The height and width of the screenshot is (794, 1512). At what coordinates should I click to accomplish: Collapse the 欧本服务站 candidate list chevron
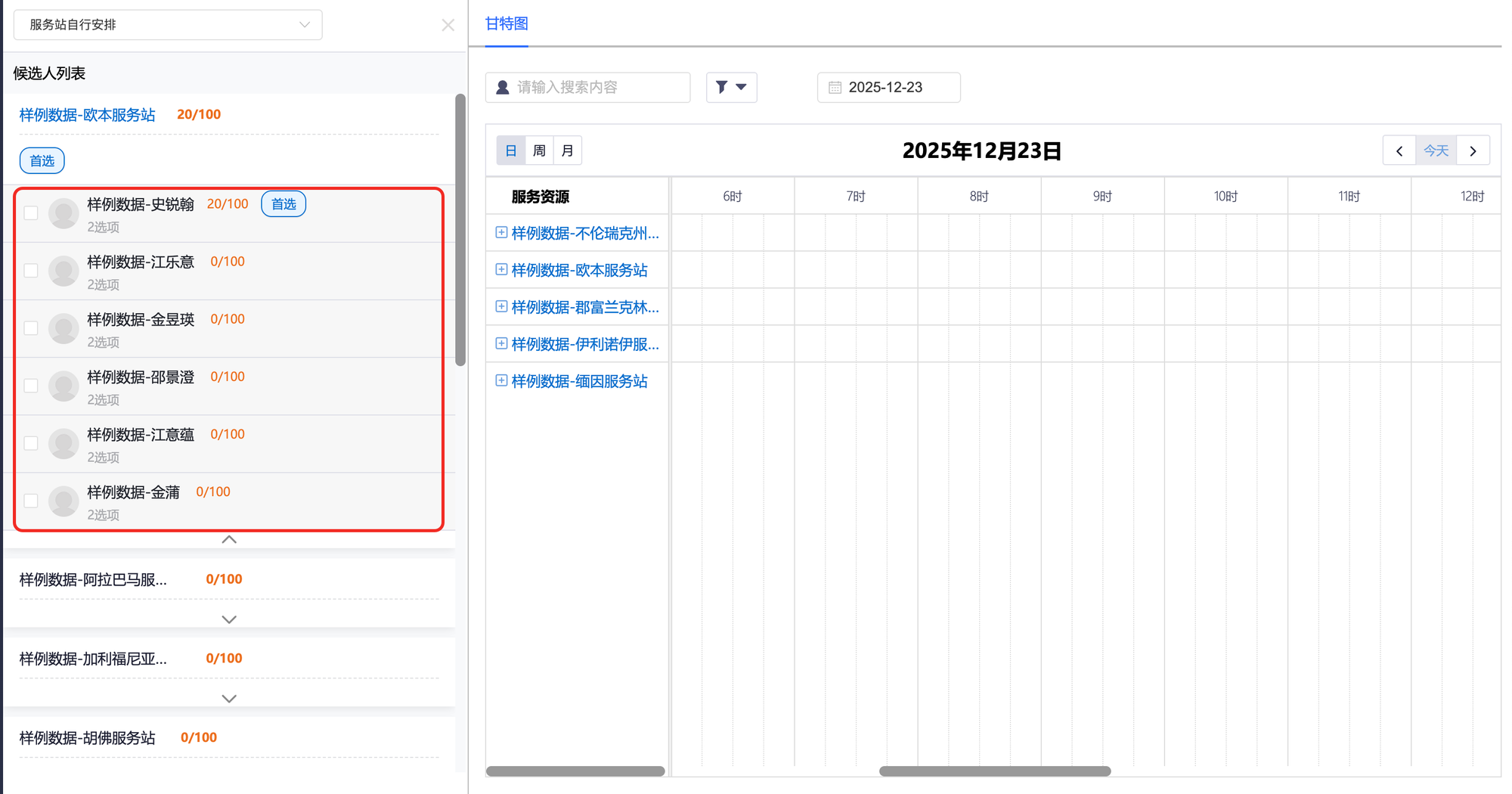(x=229, y=540)
